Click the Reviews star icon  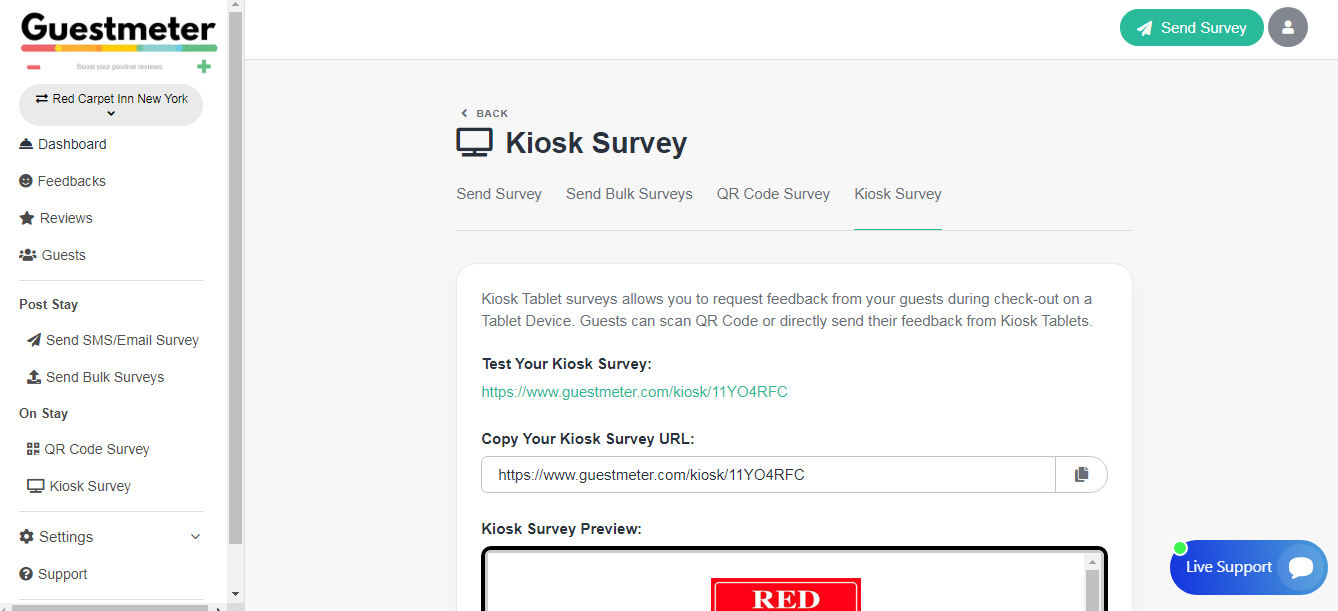point(27,218)
